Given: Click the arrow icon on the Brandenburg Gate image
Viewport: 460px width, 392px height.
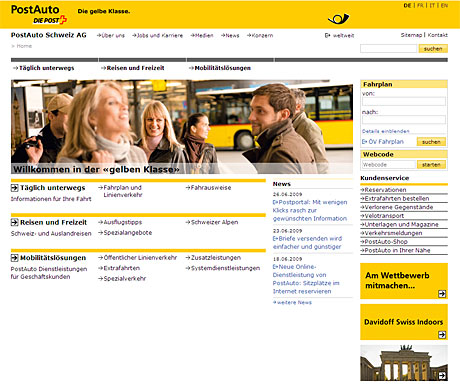Looking at the screenshot, I should tap(442, 376).
